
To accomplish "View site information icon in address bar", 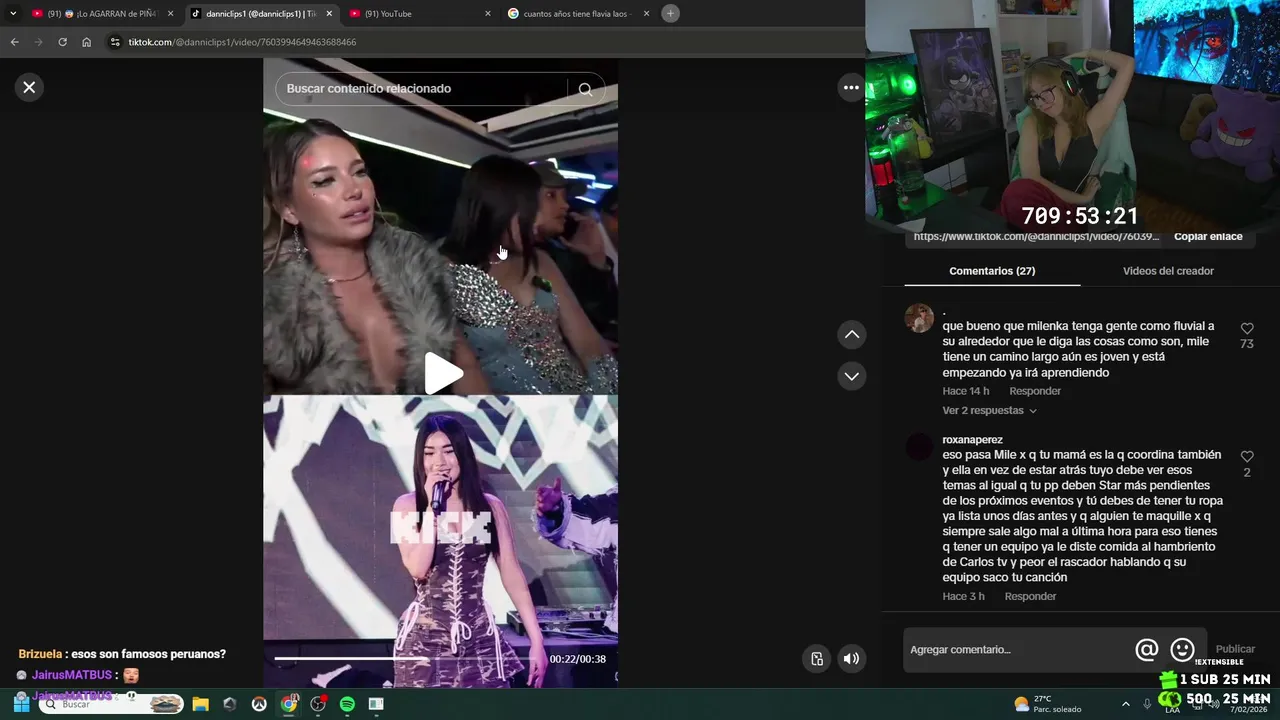I will click(115, 42).
